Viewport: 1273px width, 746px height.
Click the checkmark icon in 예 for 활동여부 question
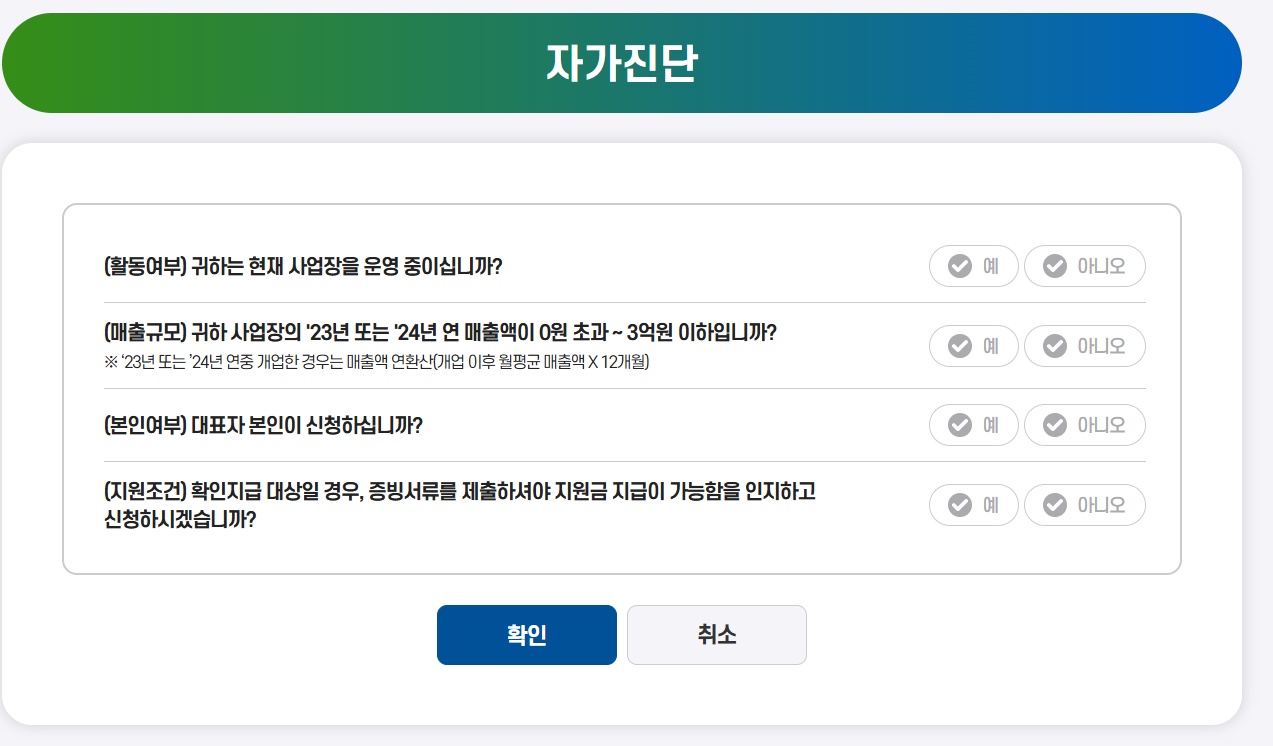(x=958, y=266)
